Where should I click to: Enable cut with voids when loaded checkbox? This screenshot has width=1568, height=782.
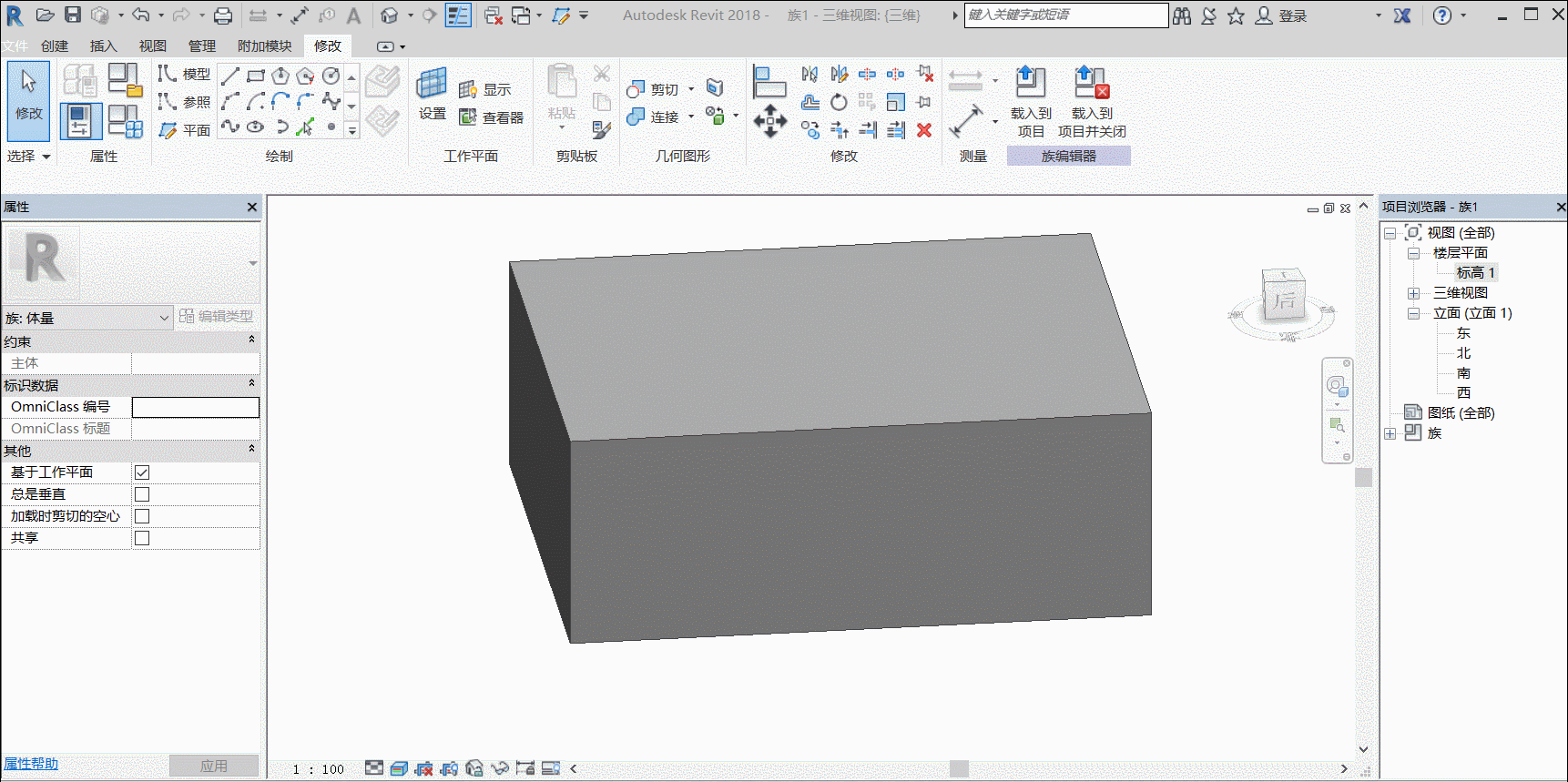click(x=142, y=516)
